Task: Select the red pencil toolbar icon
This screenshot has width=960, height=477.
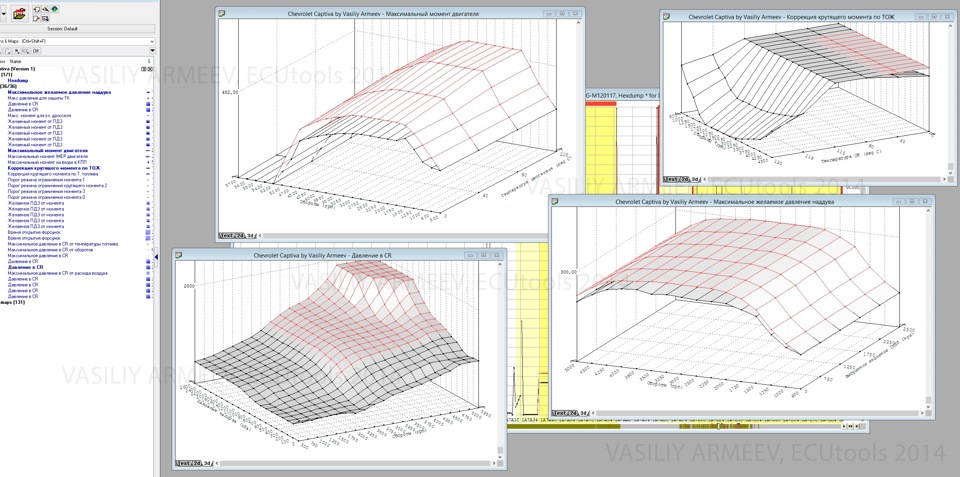Action: 45,10
